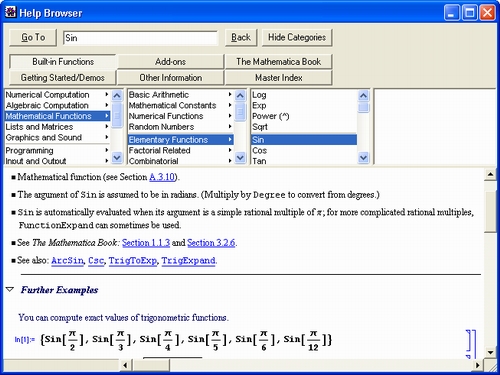Select Sqrt in the function list

tap(304, 127)
